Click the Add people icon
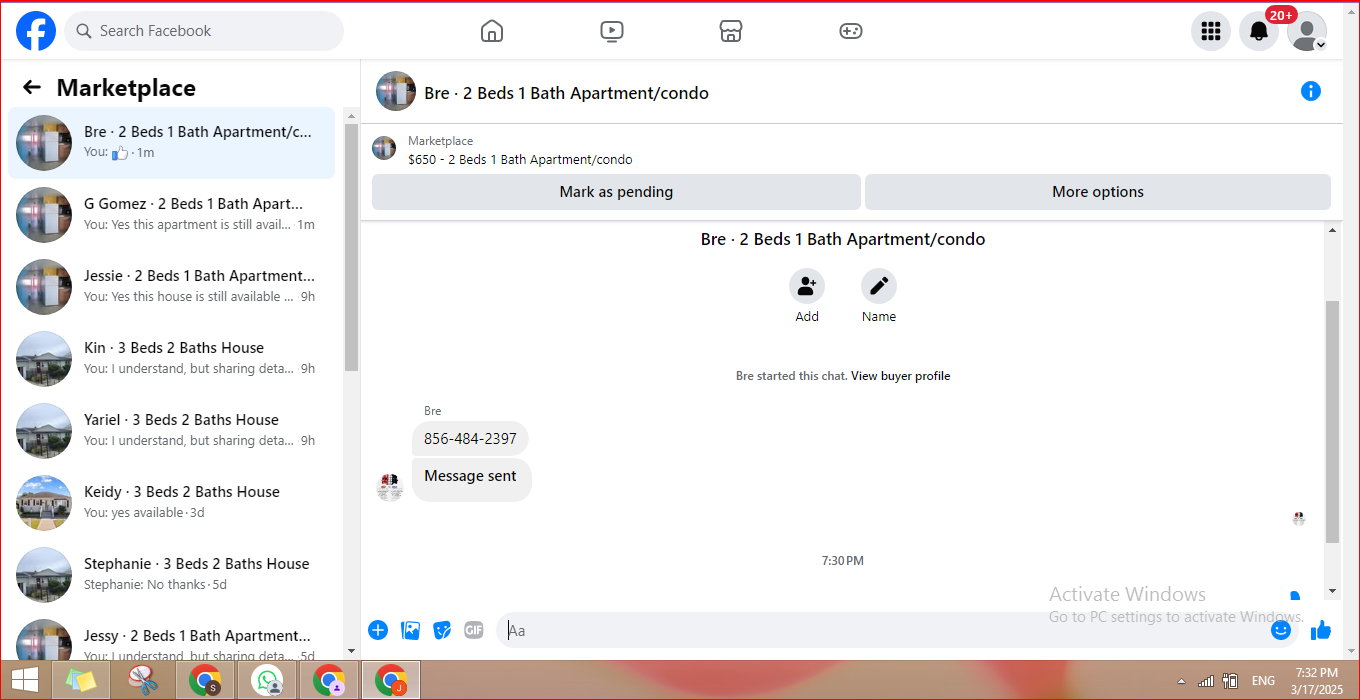The width and height of the screenshot is (1360, 700). [x=807, y=286]
